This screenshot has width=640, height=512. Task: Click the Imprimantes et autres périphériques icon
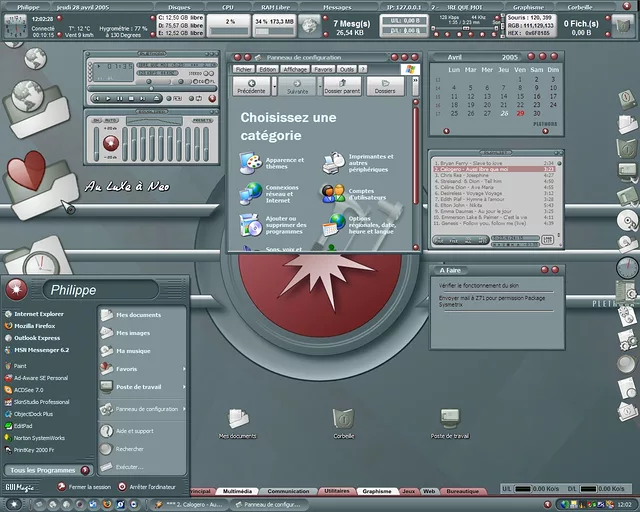pos(333,162)
